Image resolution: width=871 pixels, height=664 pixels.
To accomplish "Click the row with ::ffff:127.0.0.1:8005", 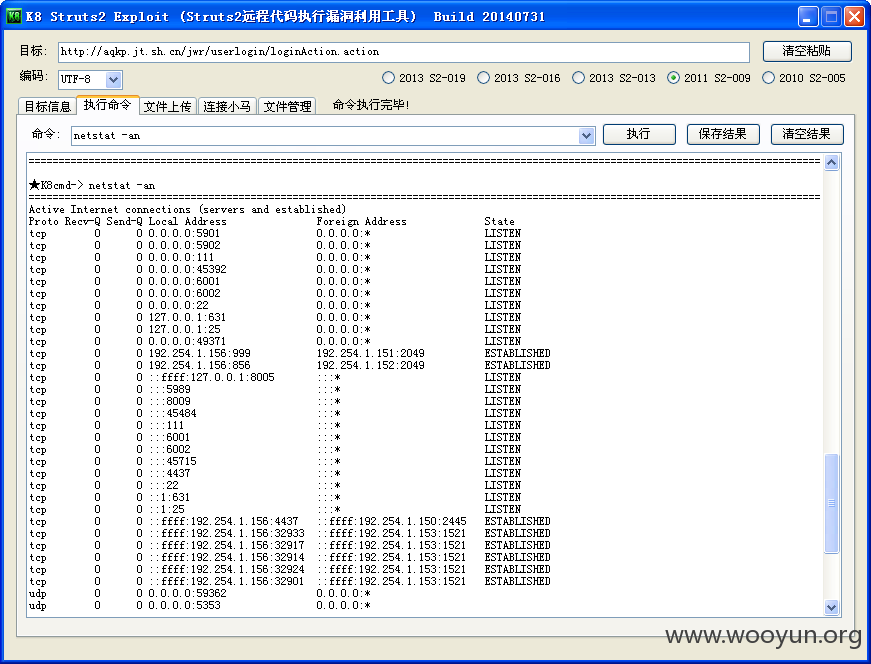I will (x=275, y=377).
